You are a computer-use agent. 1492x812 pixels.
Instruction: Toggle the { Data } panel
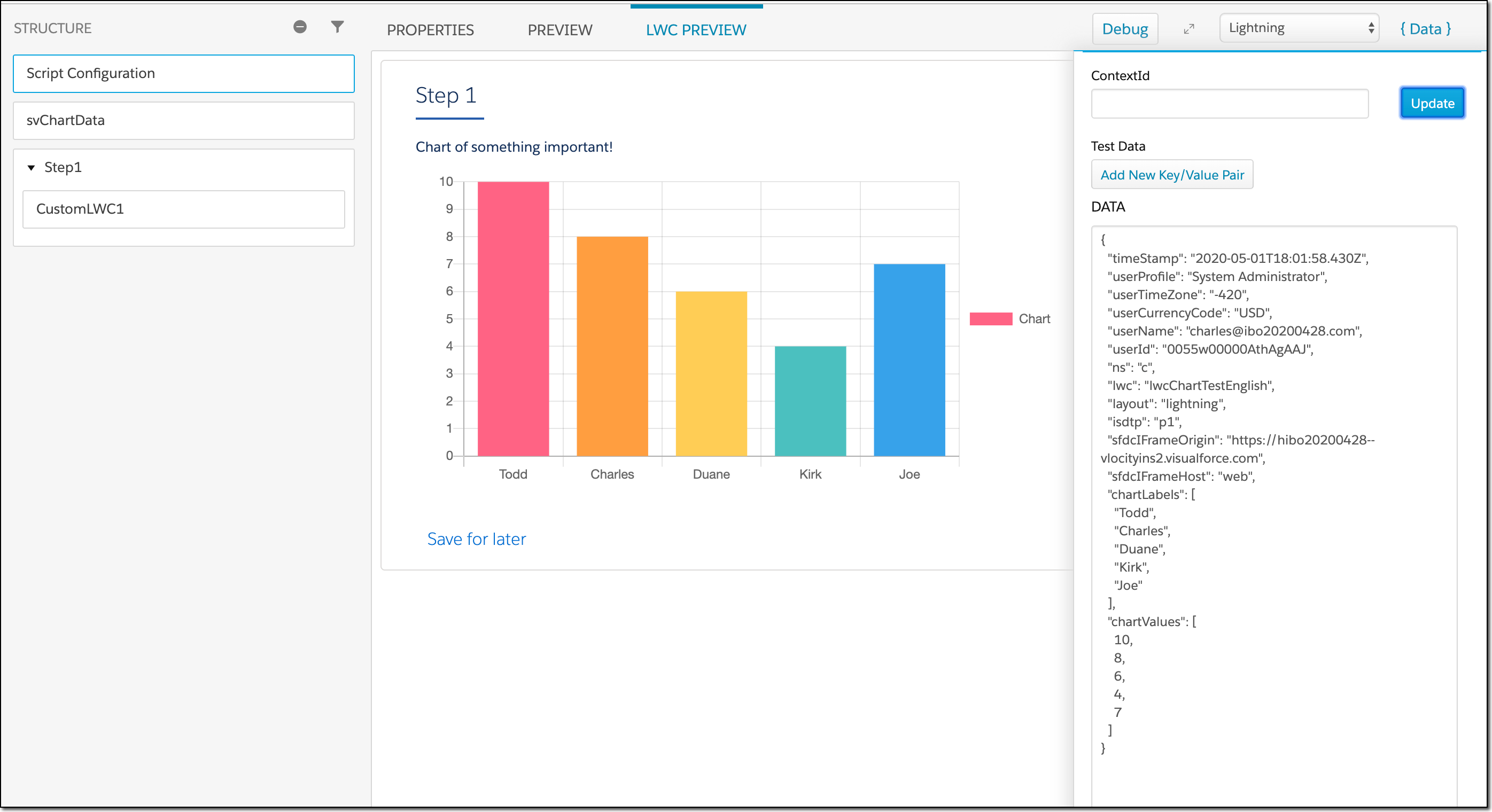tap(1425, 29)
